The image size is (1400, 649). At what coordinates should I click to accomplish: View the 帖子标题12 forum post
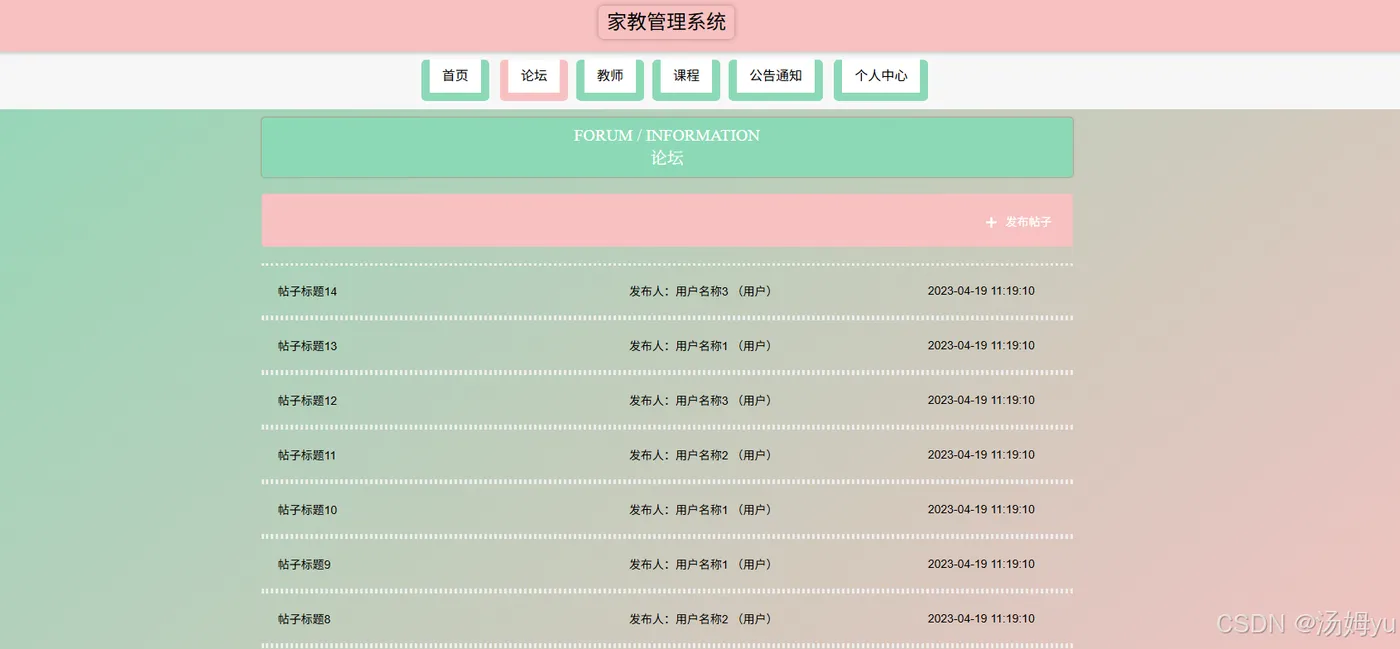tap(308, 401)
